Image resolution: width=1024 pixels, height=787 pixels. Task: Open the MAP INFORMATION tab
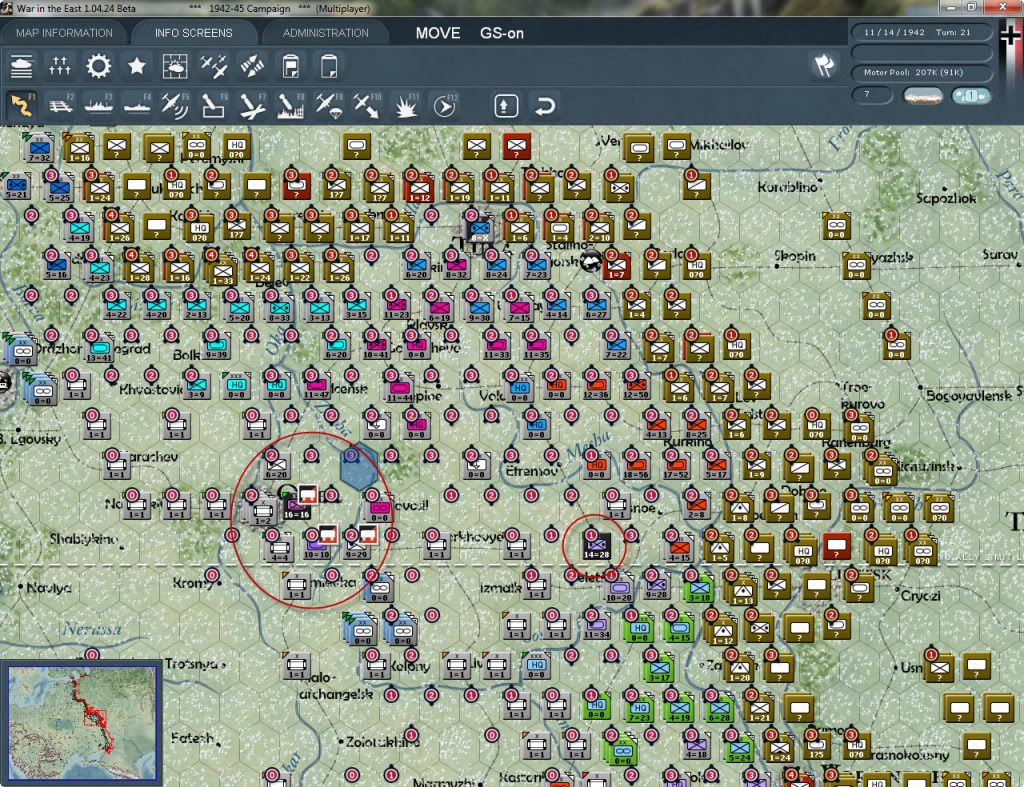tap(64, 33)
